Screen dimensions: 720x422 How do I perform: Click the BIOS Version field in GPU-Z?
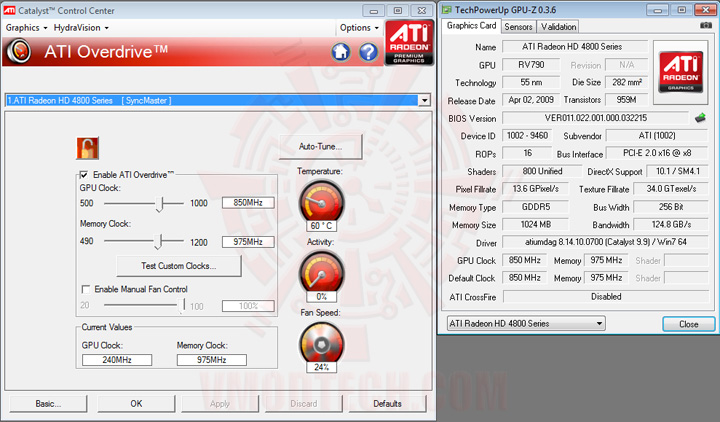596,118
